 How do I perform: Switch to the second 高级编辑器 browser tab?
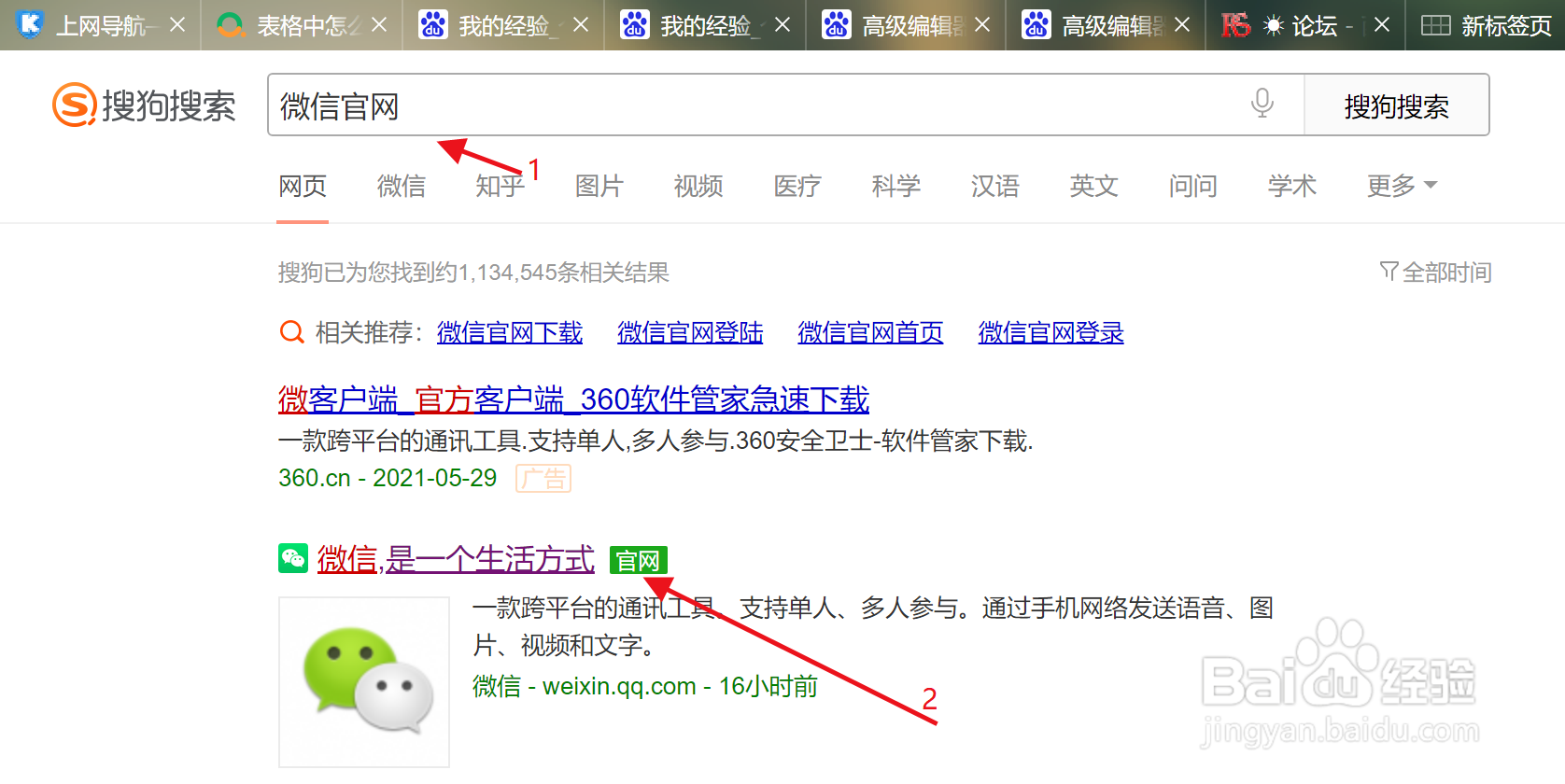(1107, 25)
